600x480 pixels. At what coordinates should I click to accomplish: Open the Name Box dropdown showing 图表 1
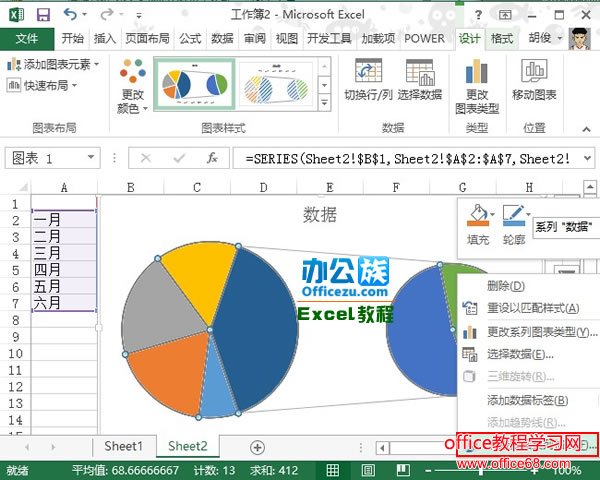point(91,157)
